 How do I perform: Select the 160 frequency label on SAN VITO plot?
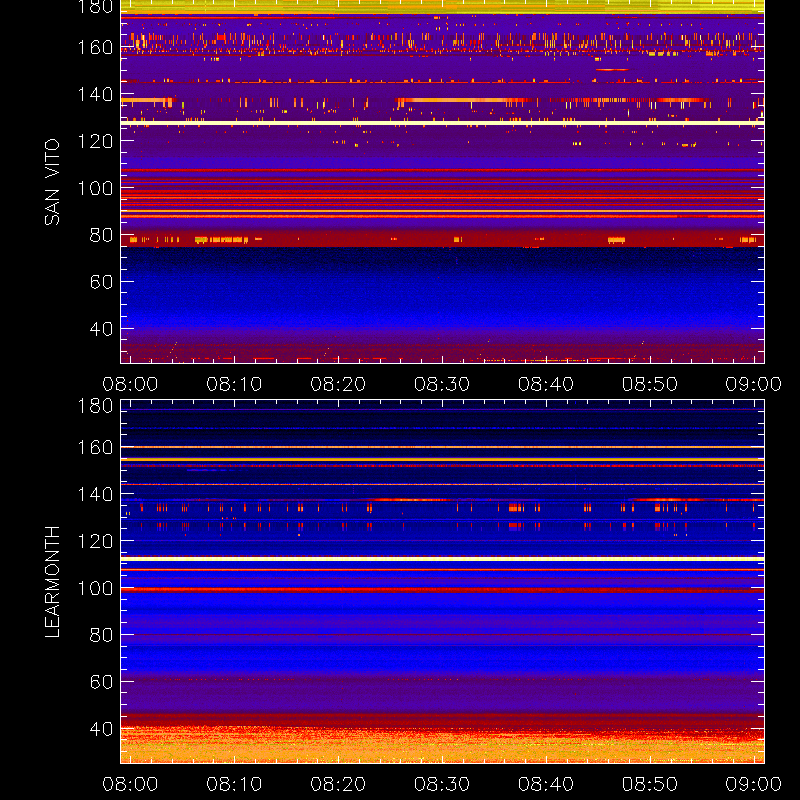pos(95,47)
